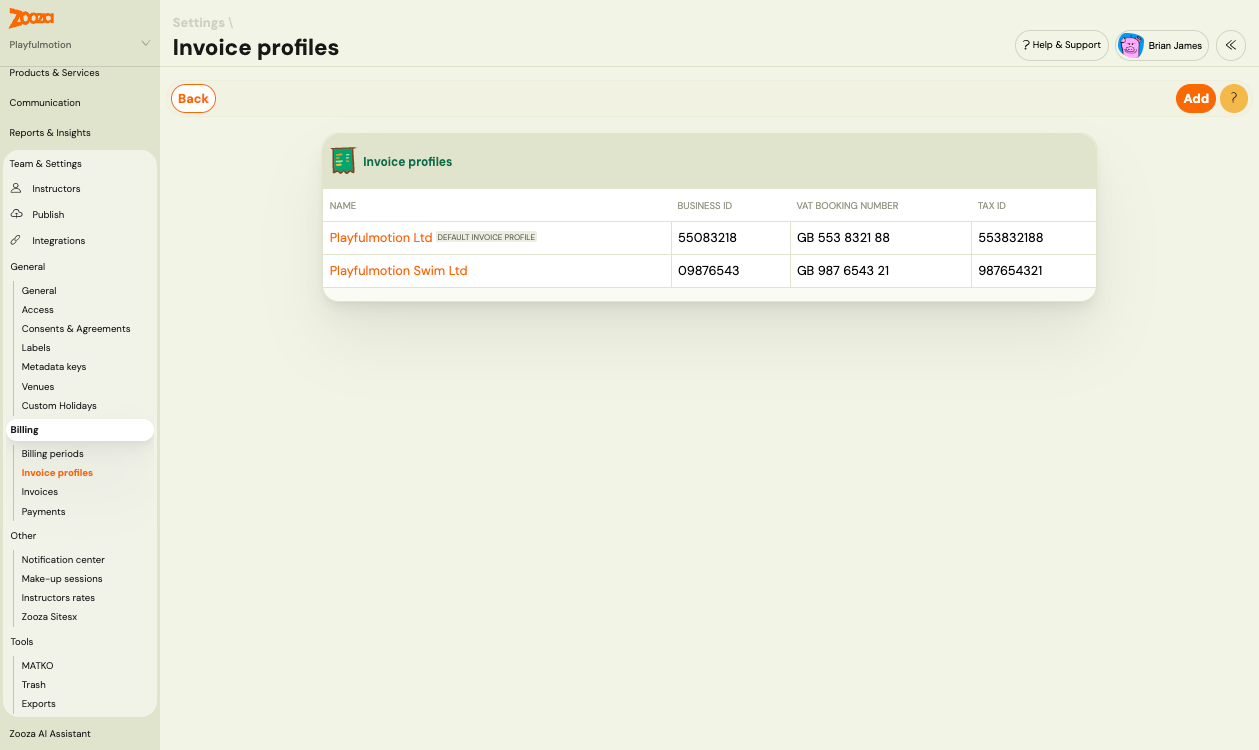This screenshot has height=750, width=1259.
Task: Go Back to settings
Action: [x=193, y=98]
